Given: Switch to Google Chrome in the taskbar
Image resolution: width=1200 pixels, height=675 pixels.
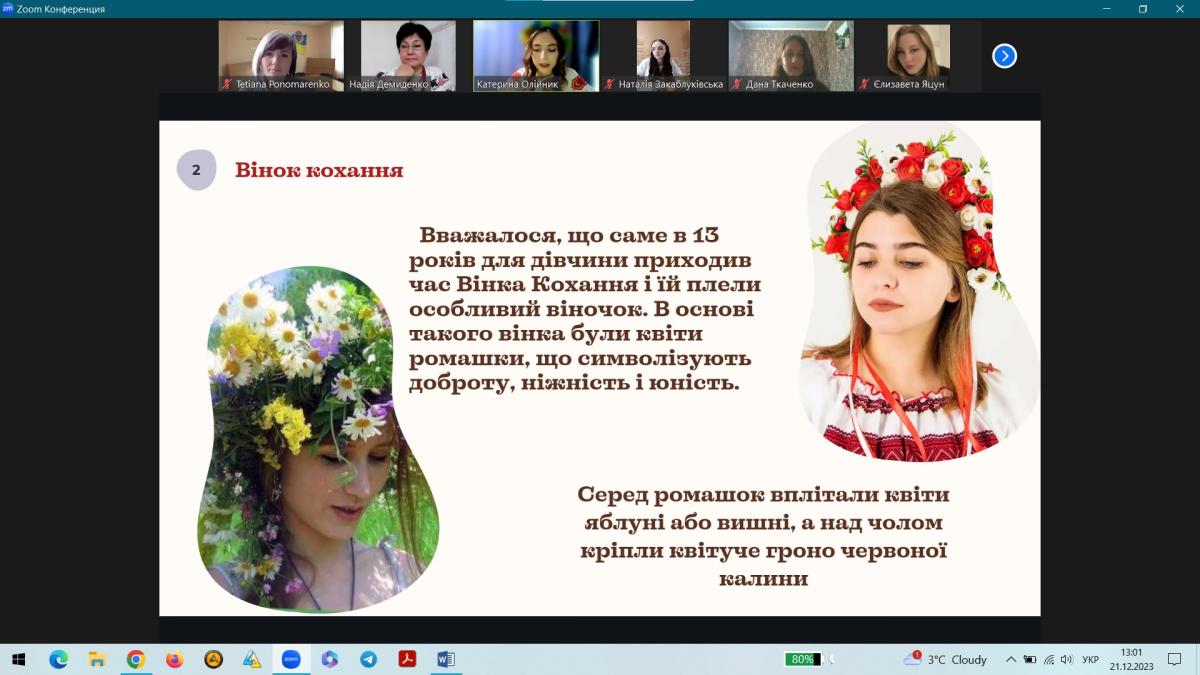Looking at the screenshot, I should tap(136, 659).
